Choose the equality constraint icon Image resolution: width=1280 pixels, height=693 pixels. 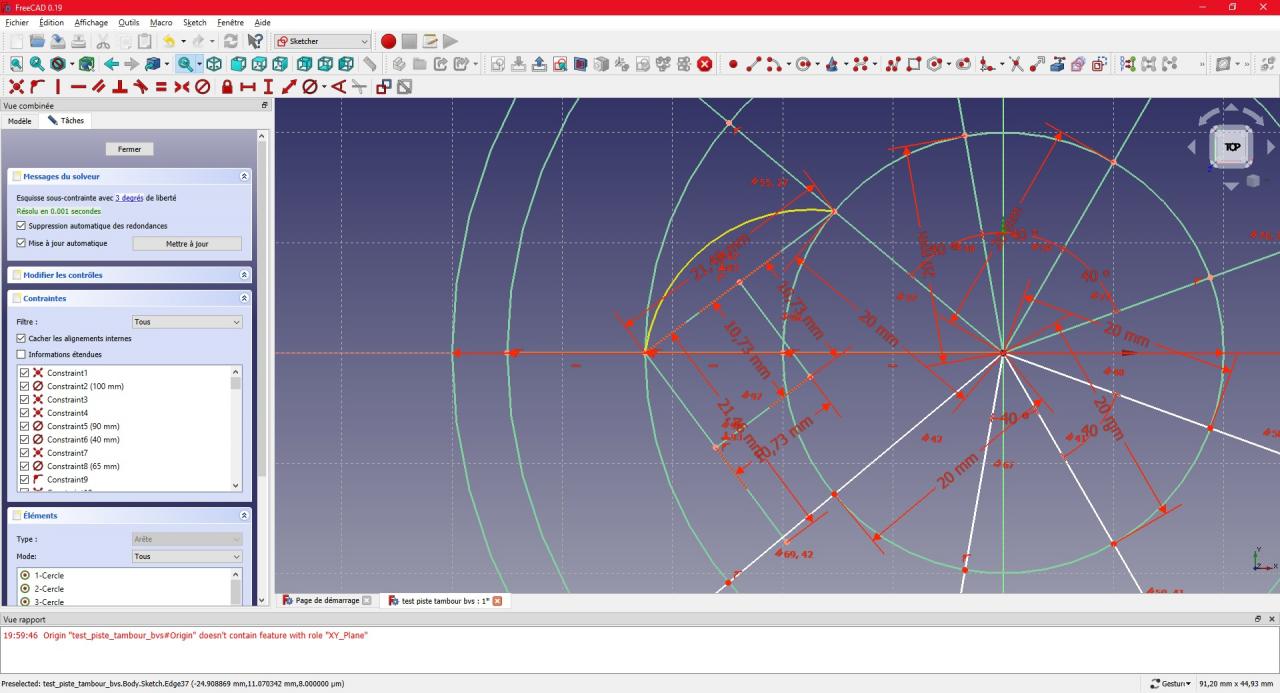pyautogui.click(x=161, y=87)
